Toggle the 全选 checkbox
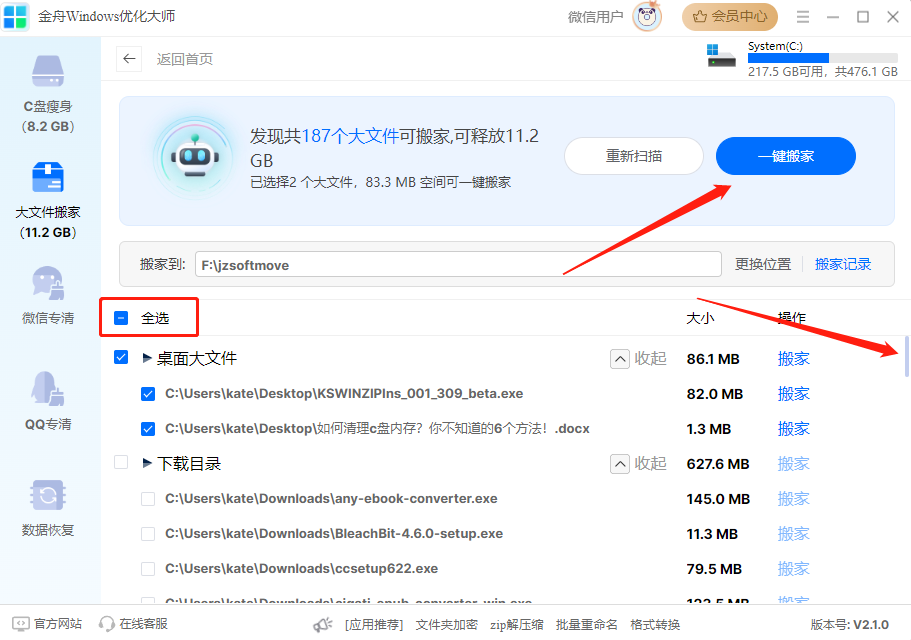911x640 pixels. tap(121, 318)
